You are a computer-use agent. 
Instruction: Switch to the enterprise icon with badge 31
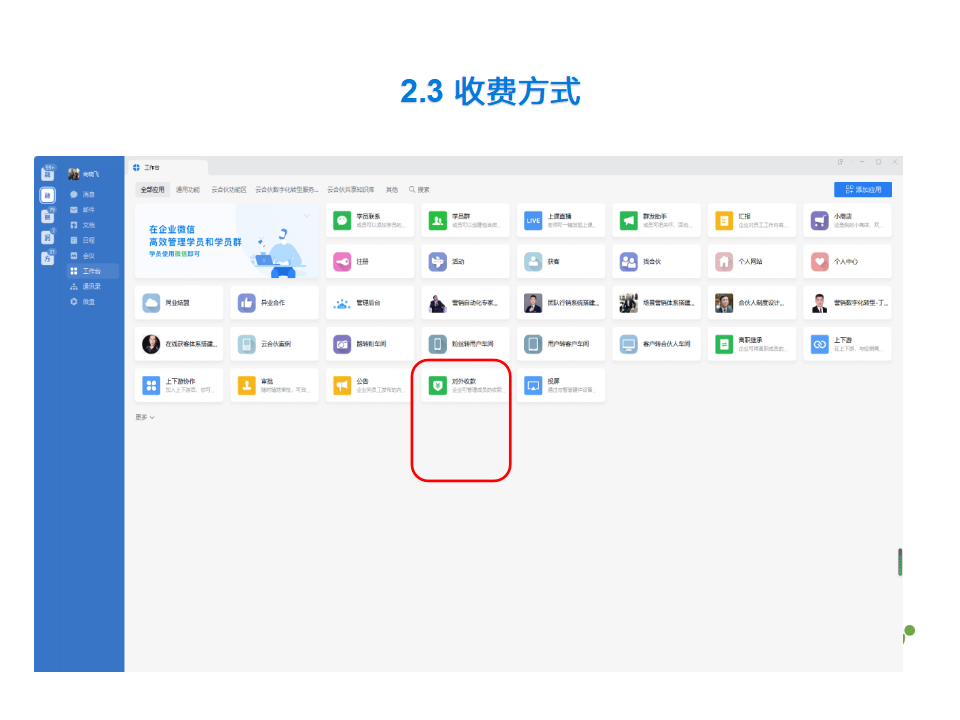(x=48, y=258)
